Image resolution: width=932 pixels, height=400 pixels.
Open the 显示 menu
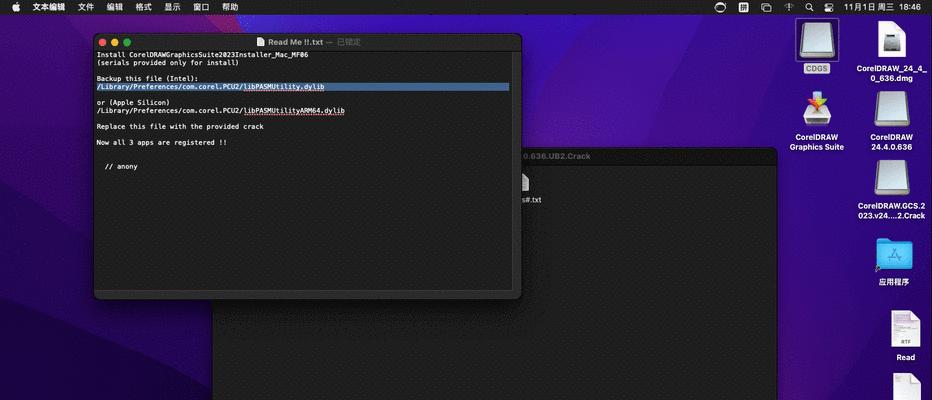[172, 7]
